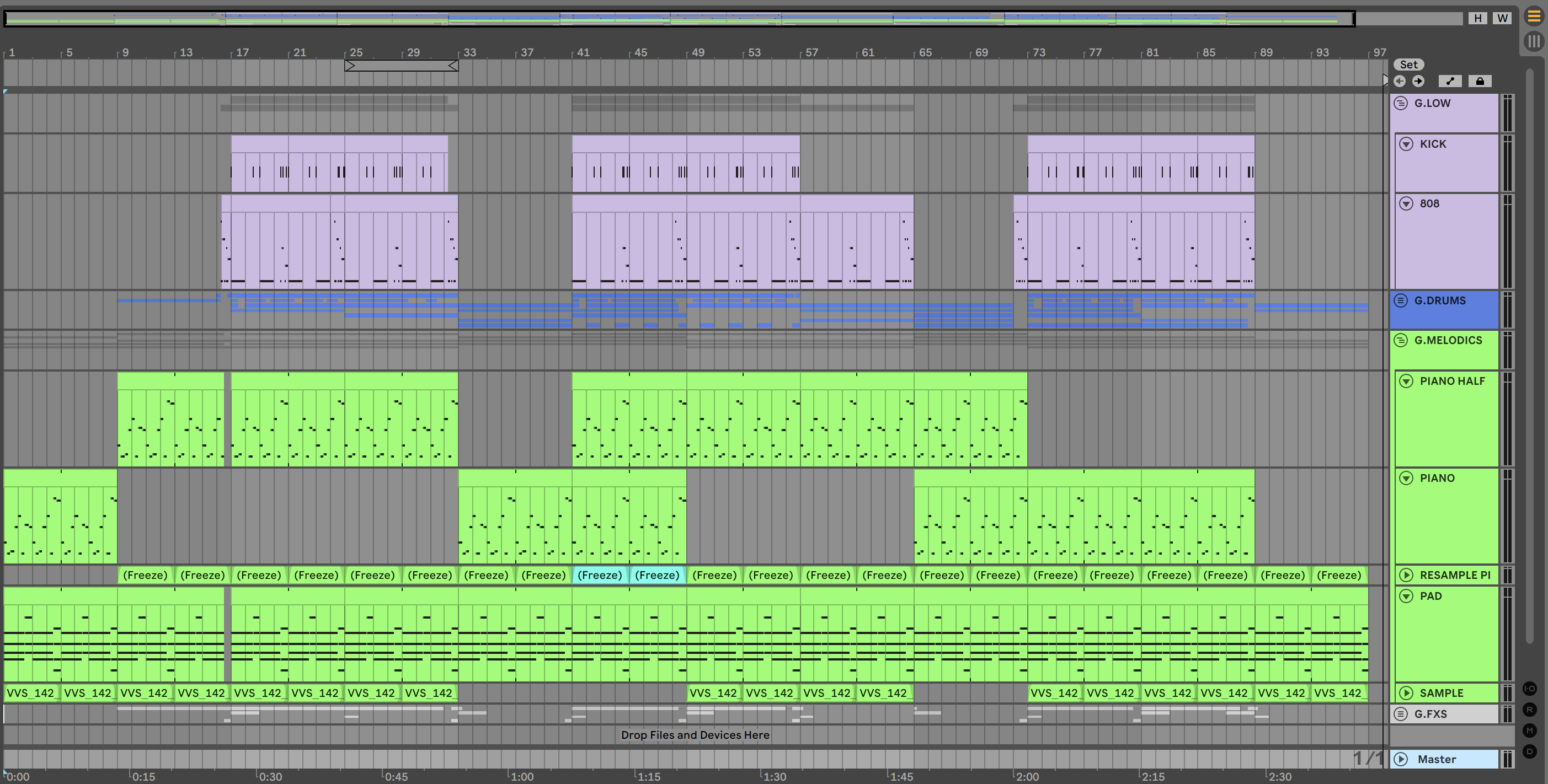The width and height of the screenshot is (1548, 784).
Task: Select the PAD track header
Action: pos(1430,596)
